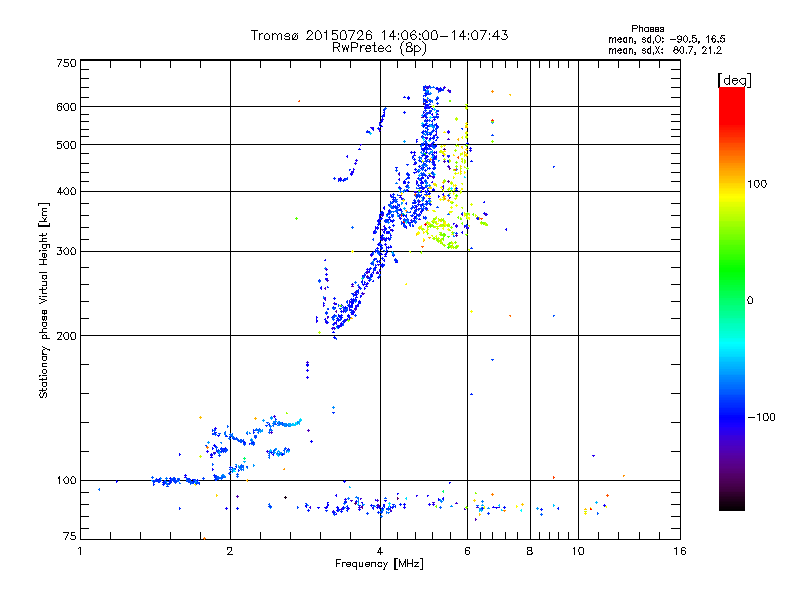Click the 'Frequency [MHz]' x-axis label
This screenshot has height=600, width=800.
[379, 564]
